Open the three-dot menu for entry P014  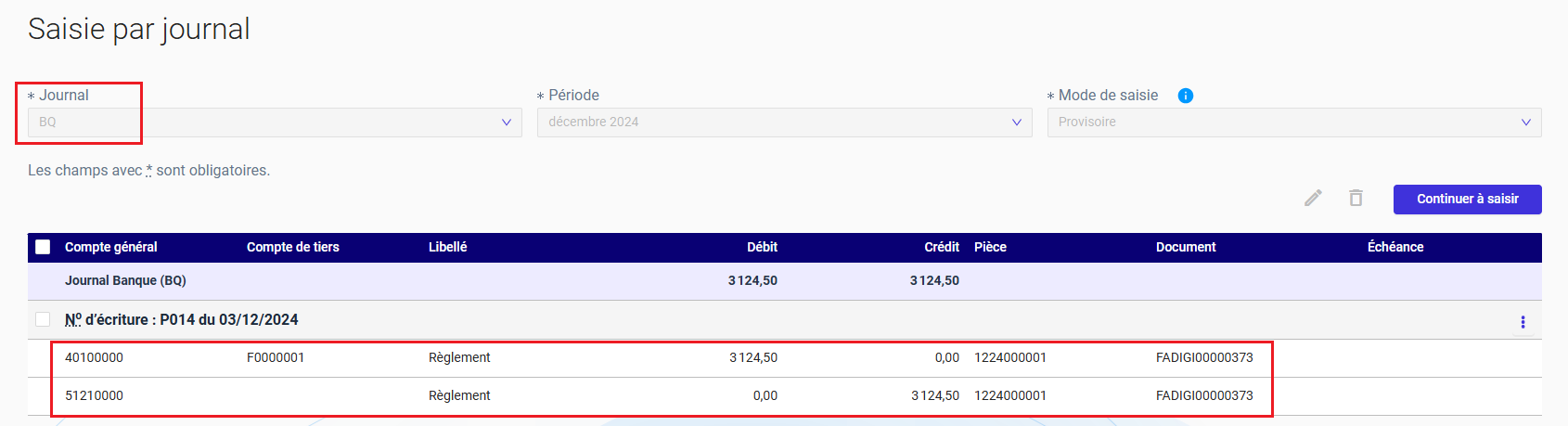[1523, 322]
